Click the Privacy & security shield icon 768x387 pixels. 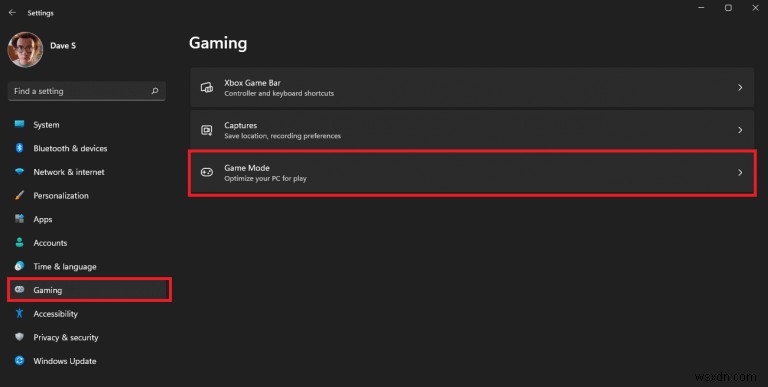[20, 337]
